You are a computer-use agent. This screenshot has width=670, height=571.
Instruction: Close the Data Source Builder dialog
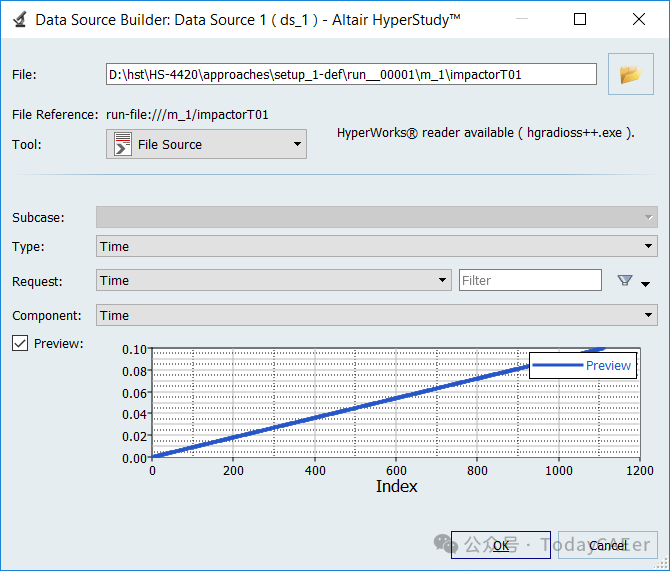639,19
